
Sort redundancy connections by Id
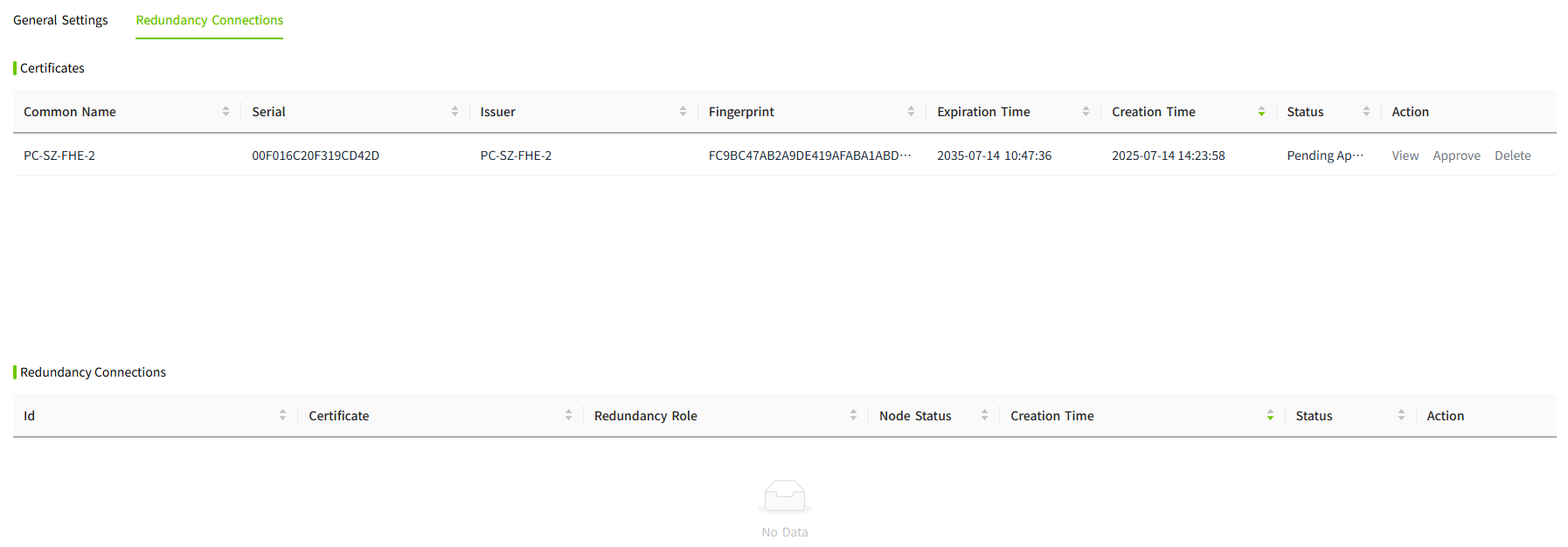pos(282,416)
